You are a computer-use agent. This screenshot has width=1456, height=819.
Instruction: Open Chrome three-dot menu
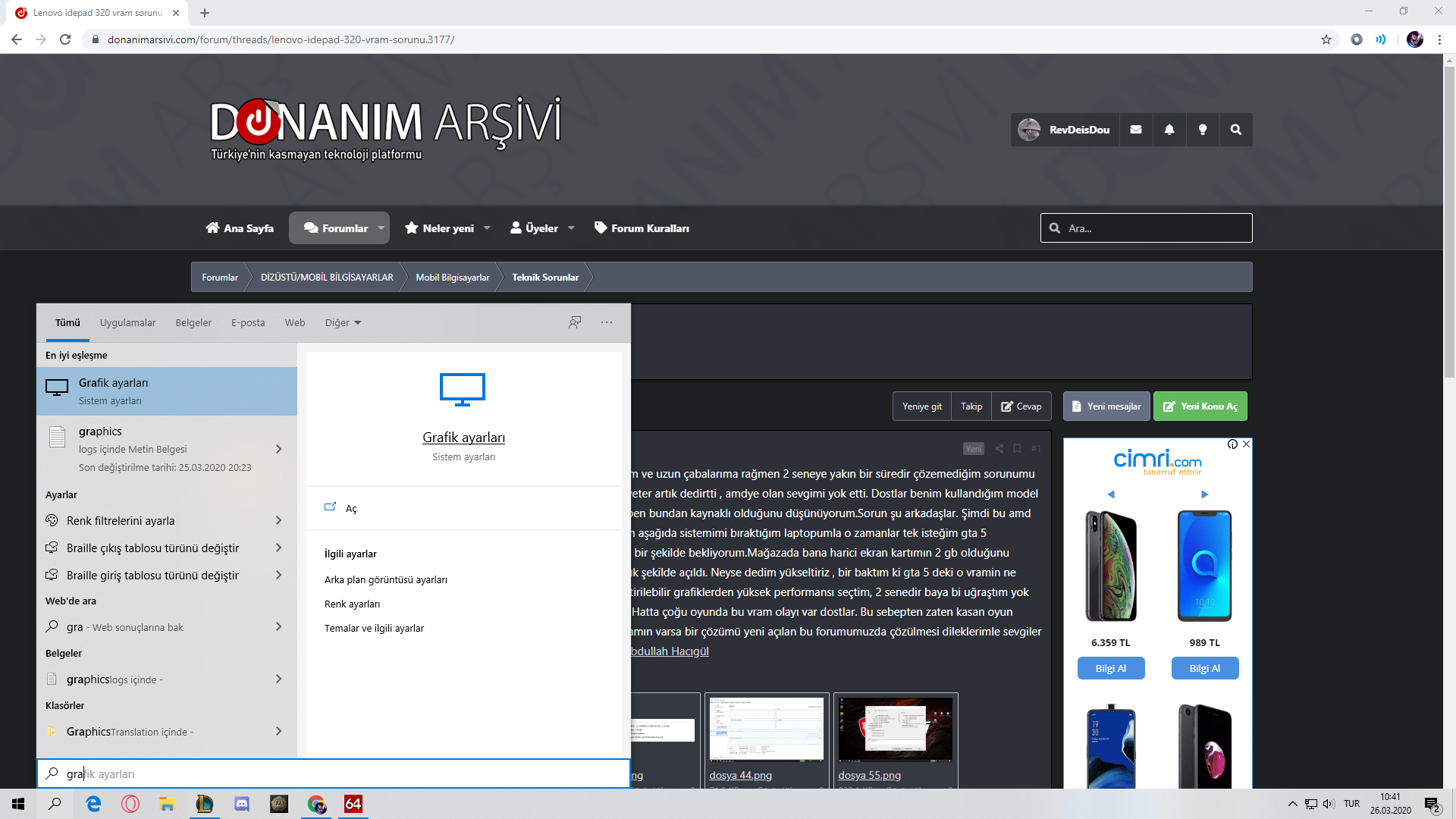[1439, 39]
